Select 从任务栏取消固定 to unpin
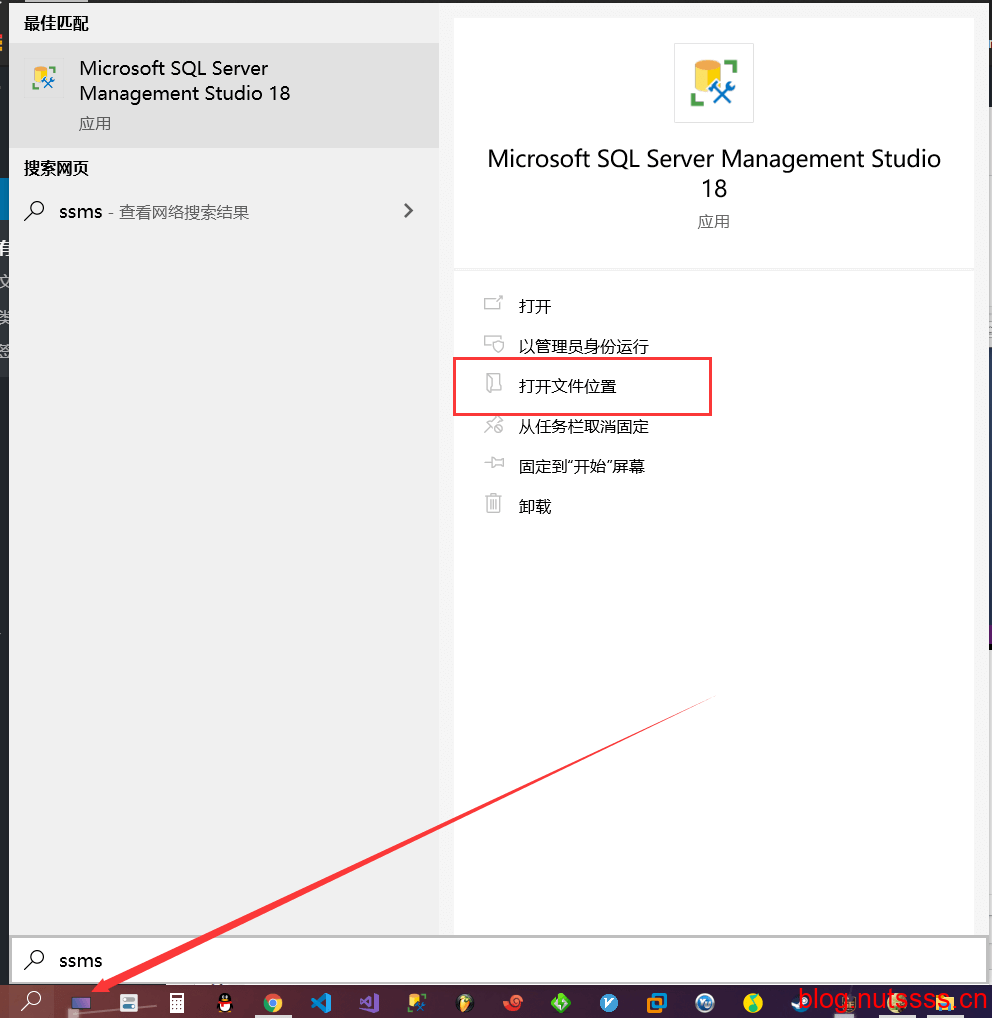The width and height of the screenshot is (992, 1018). 583,426
